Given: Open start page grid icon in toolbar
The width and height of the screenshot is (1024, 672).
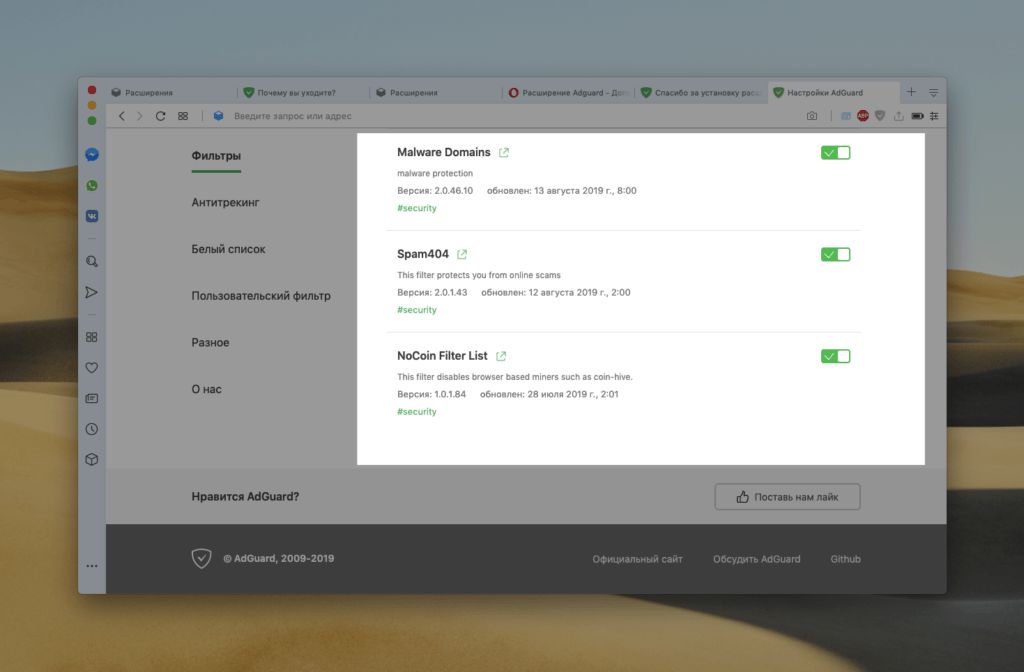Looking at the screenshot, I should (183, 116).
